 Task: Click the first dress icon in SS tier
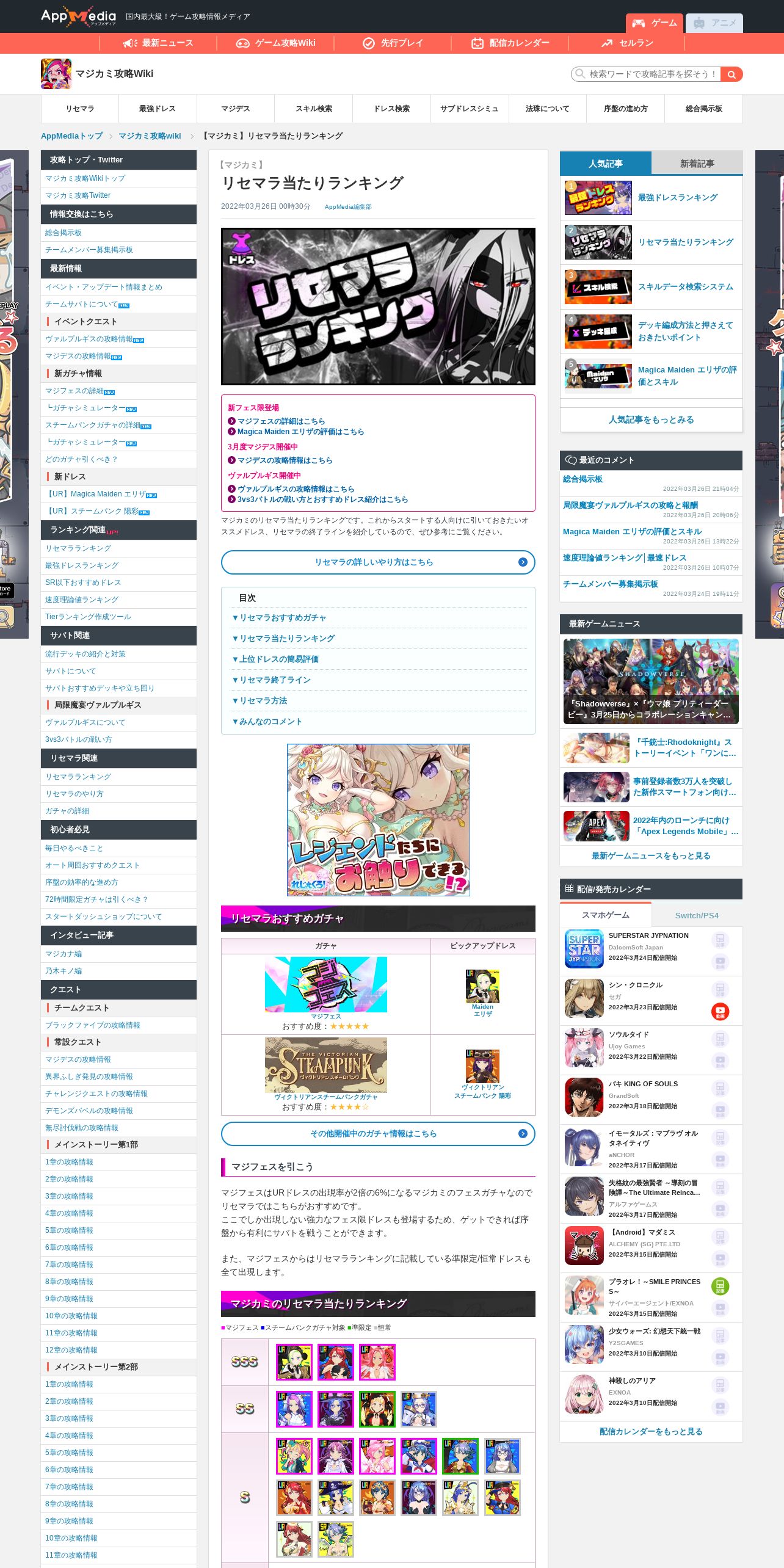click(294, 1409)
